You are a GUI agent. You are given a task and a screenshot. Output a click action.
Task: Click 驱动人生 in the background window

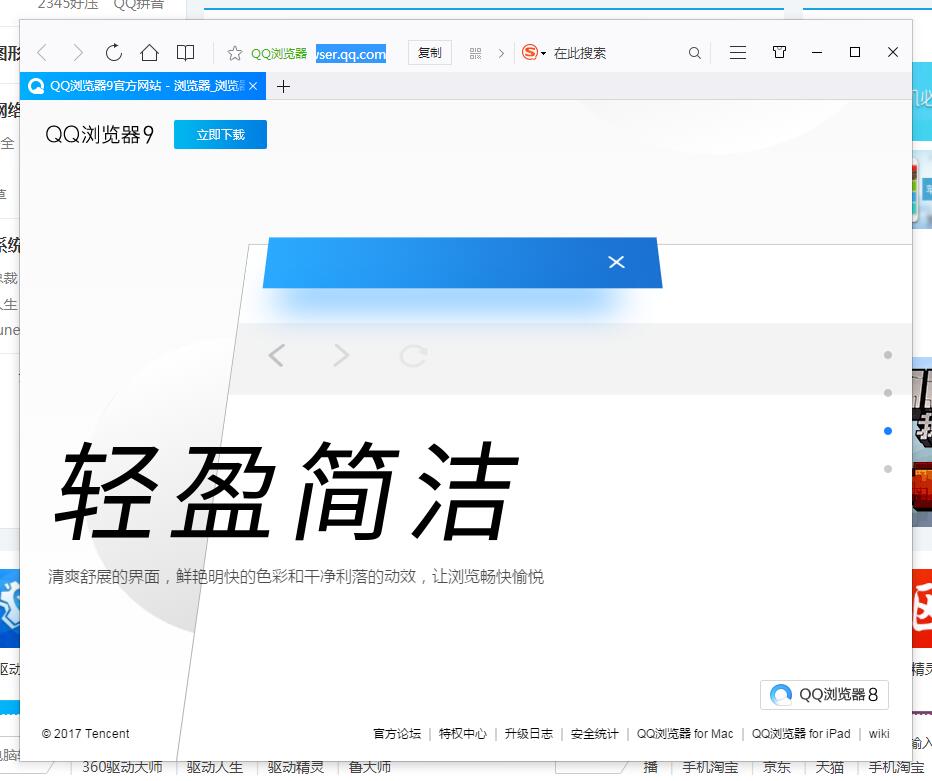pyautogui.click(x=215, y=767)
